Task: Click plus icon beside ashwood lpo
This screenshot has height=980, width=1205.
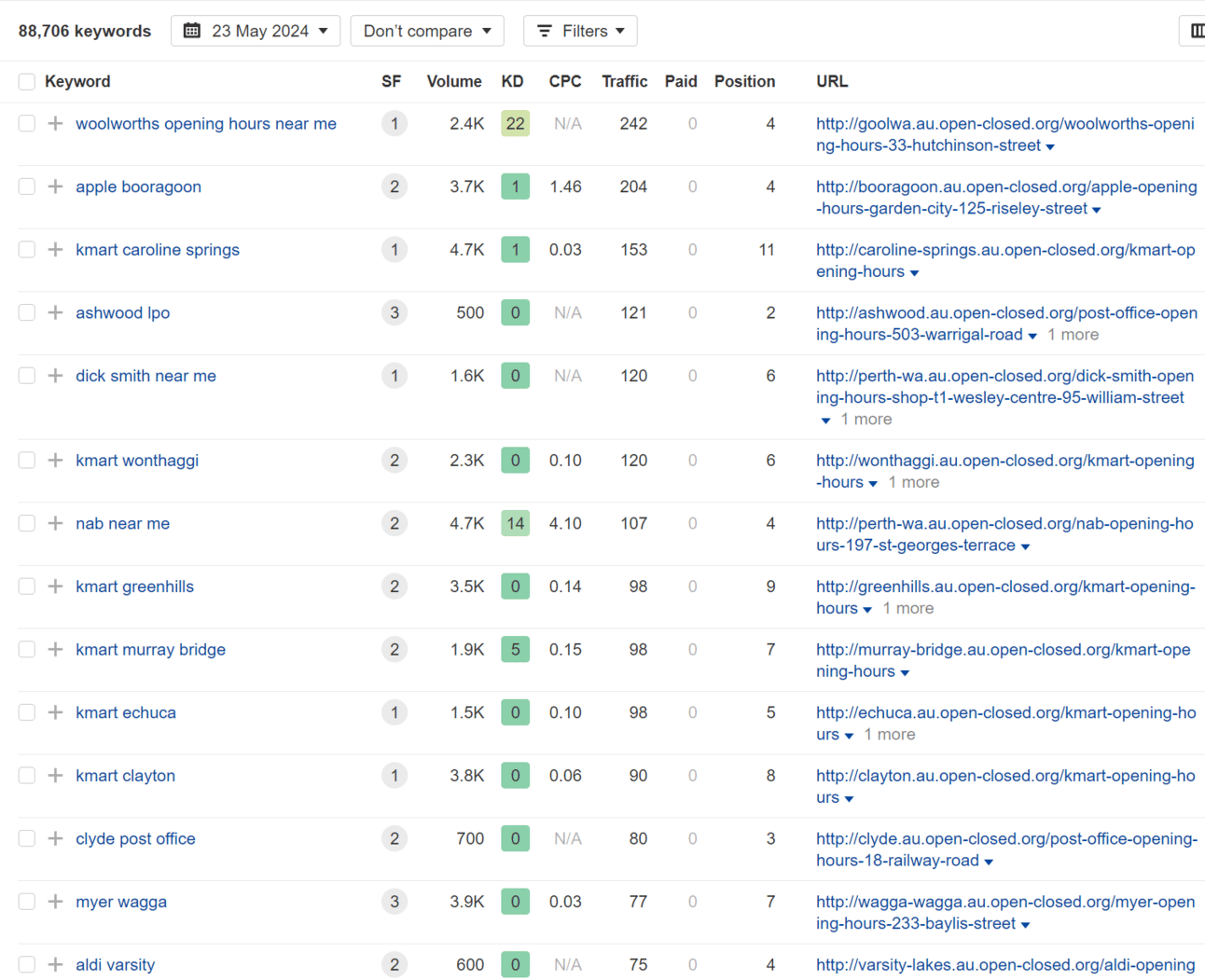Action: pos(56,312)
